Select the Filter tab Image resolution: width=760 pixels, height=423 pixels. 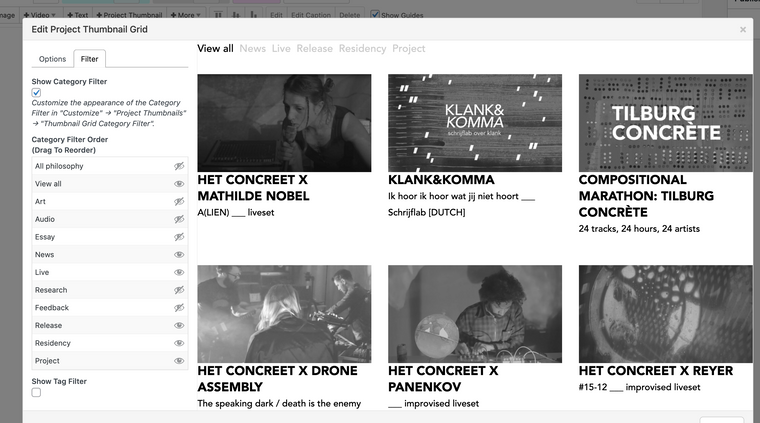89,59
